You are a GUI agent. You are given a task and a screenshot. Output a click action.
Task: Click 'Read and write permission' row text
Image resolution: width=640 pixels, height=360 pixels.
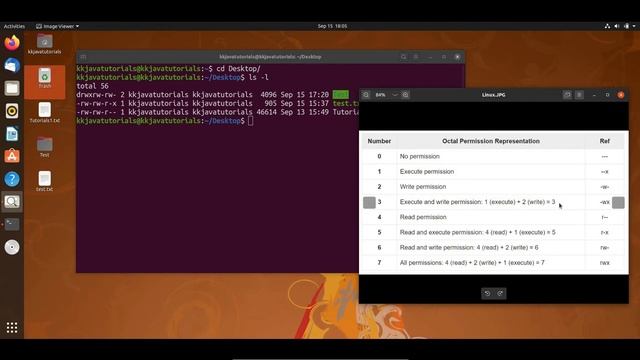click(x=469, y=247)
